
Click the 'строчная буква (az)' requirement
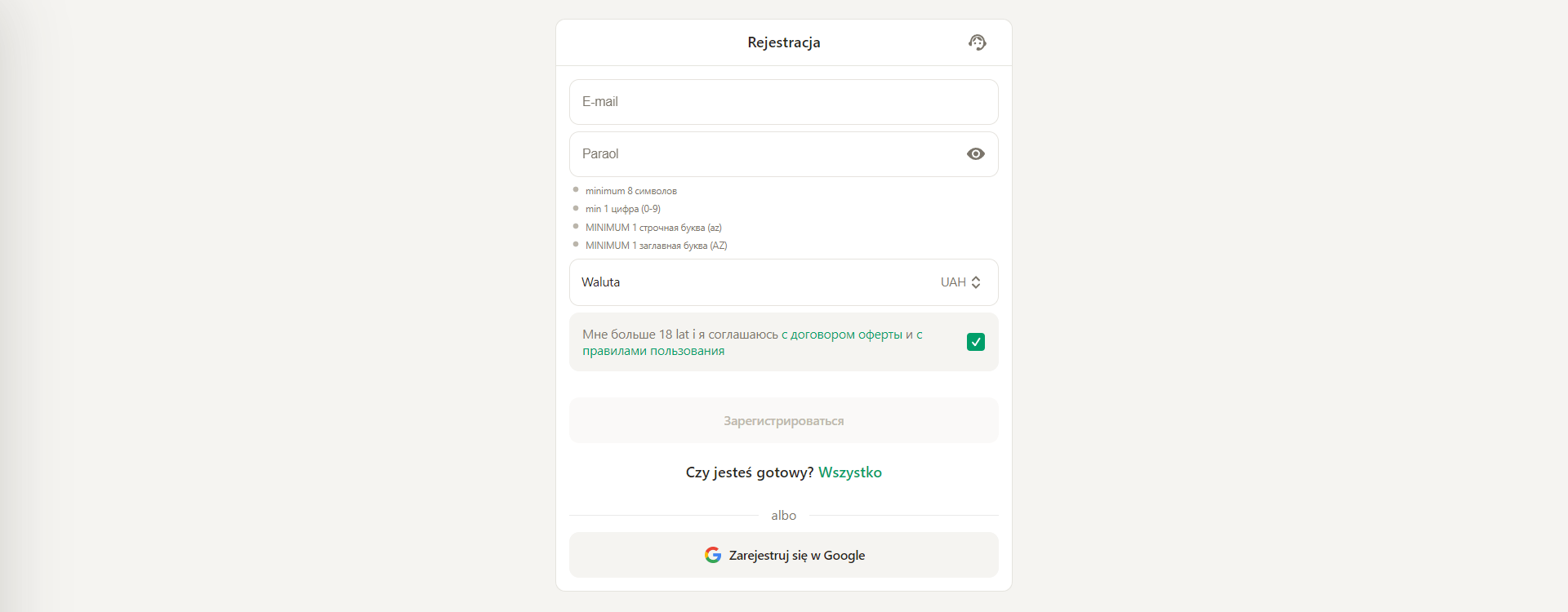click(x=680, y=228)
